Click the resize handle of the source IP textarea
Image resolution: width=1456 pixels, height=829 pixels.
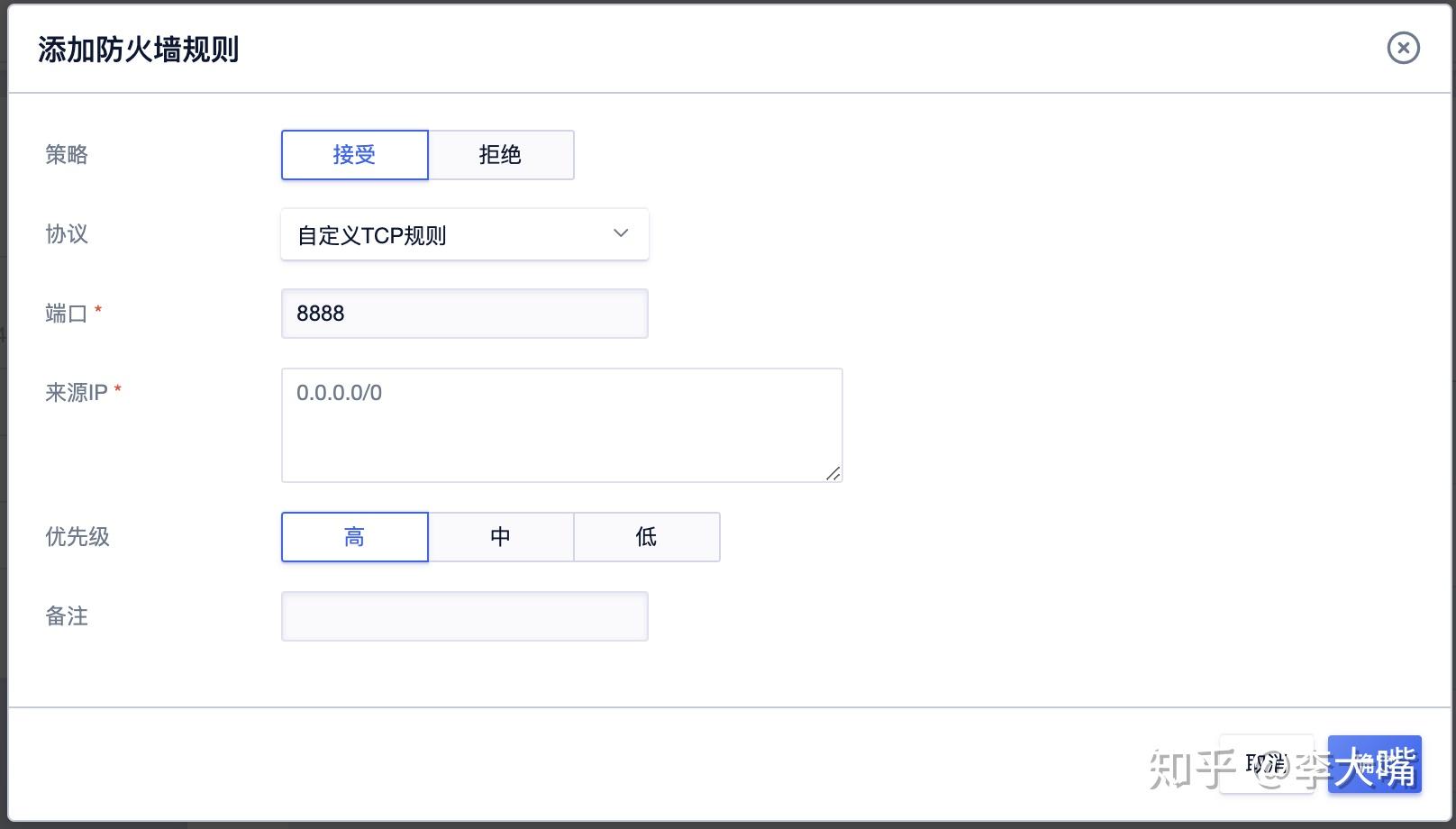pos(833,475)
